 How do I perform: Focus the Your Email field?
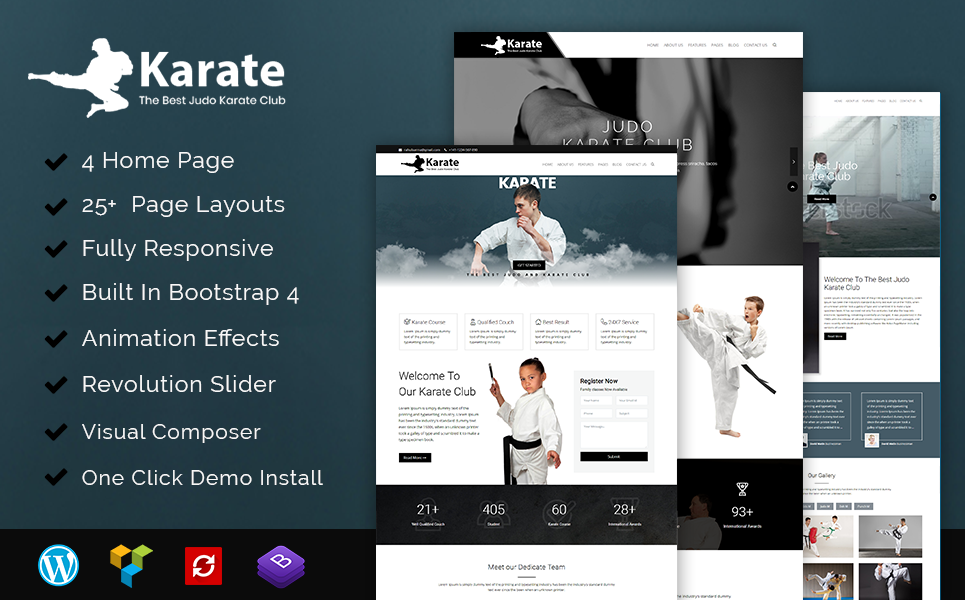click(x=631, y=400)
